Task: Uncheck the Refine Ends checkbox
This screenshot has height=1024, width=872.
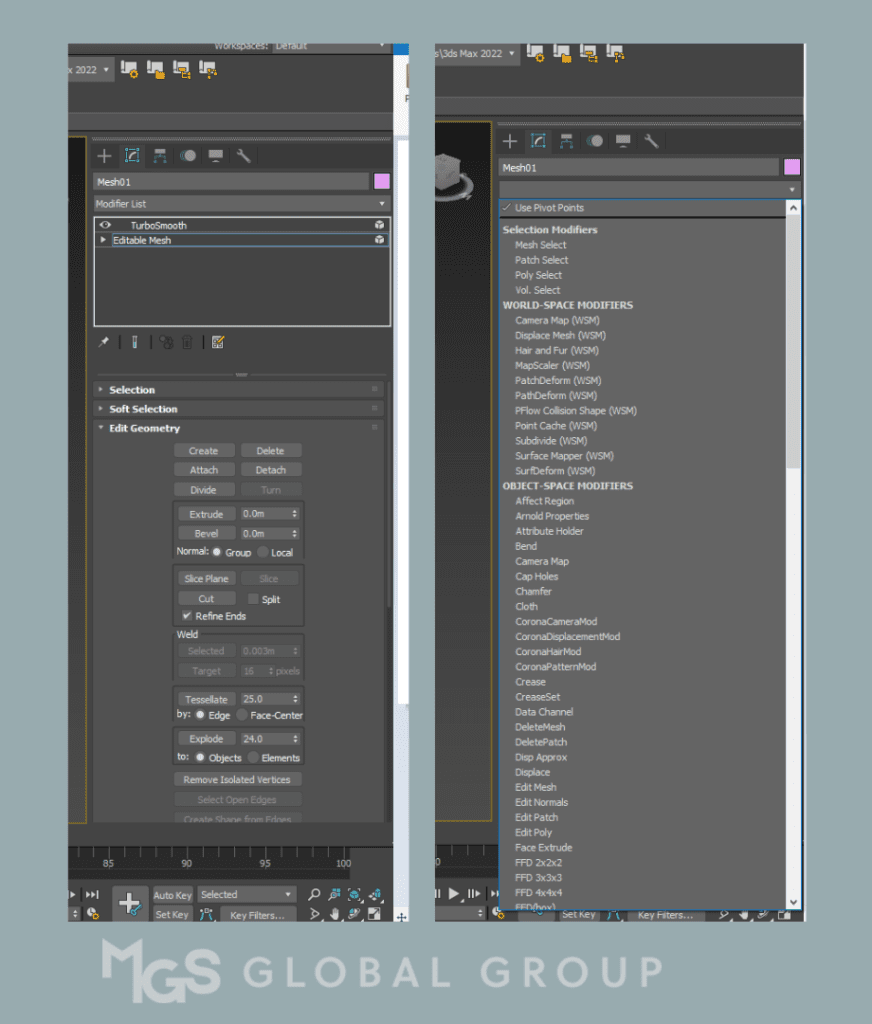Action: [x=187, y=616]
